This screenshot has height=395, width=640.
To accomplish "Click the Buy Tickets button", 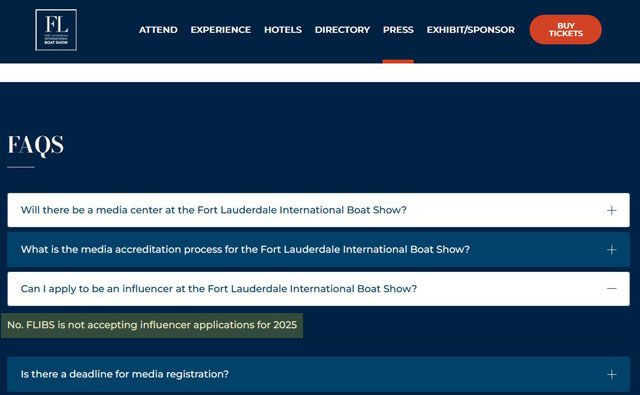I will 565,29.
